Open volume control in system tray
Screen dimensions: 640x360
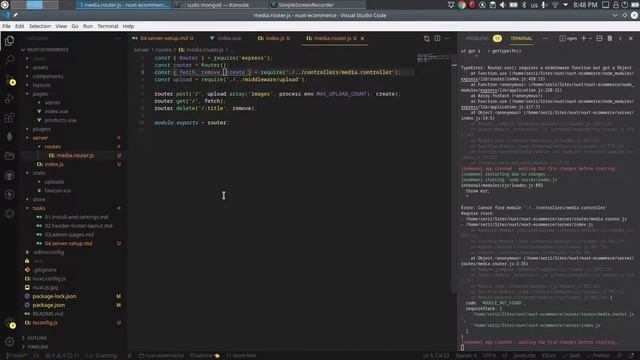[x=502, y=5]
